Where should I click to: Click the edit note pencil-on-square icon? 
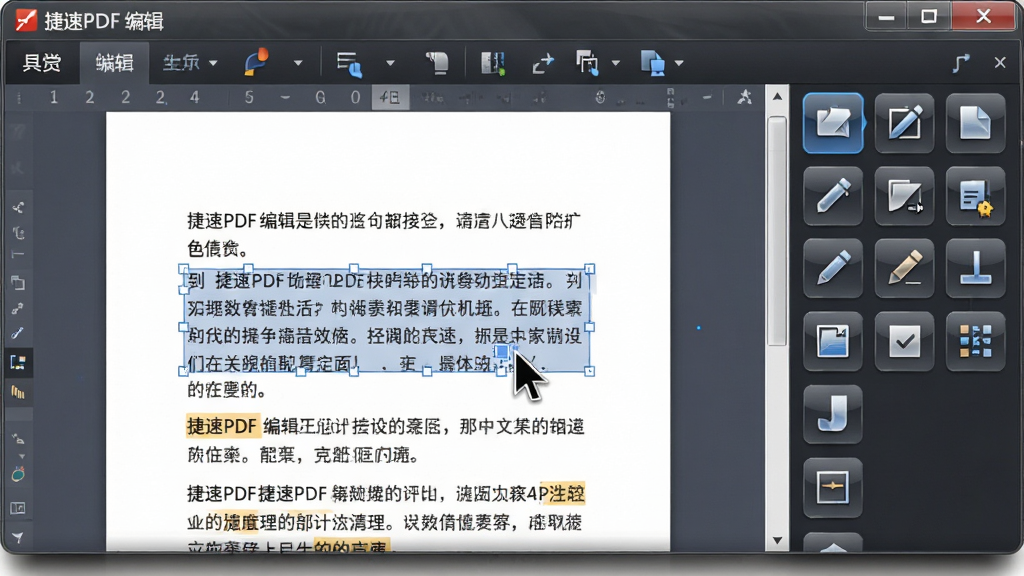(904, 123)
